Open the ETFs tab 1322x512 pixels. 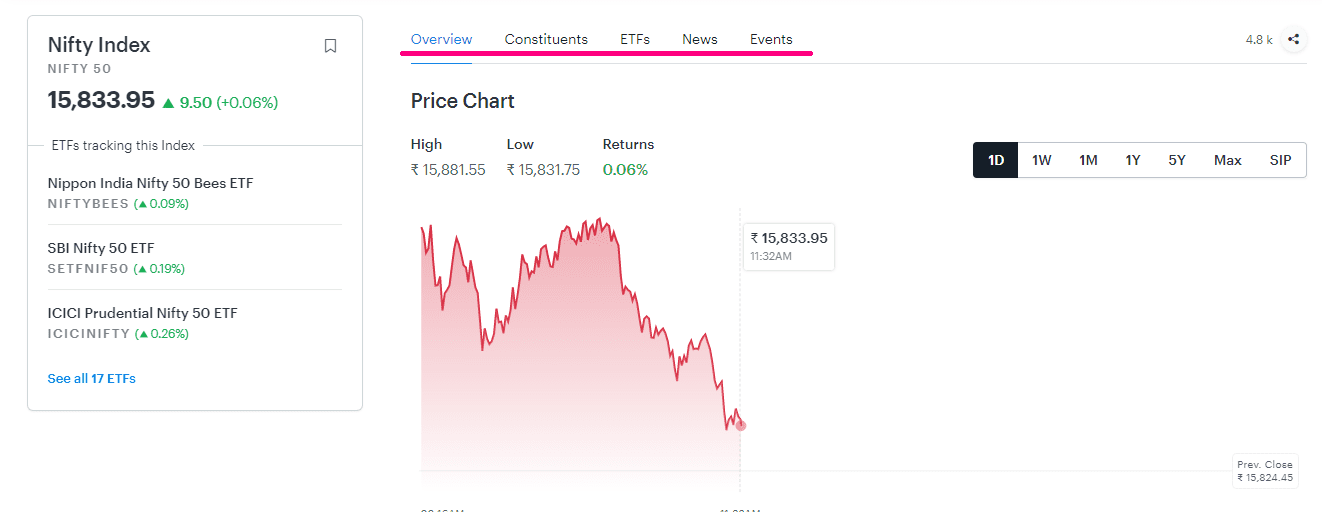click(635, 39)
